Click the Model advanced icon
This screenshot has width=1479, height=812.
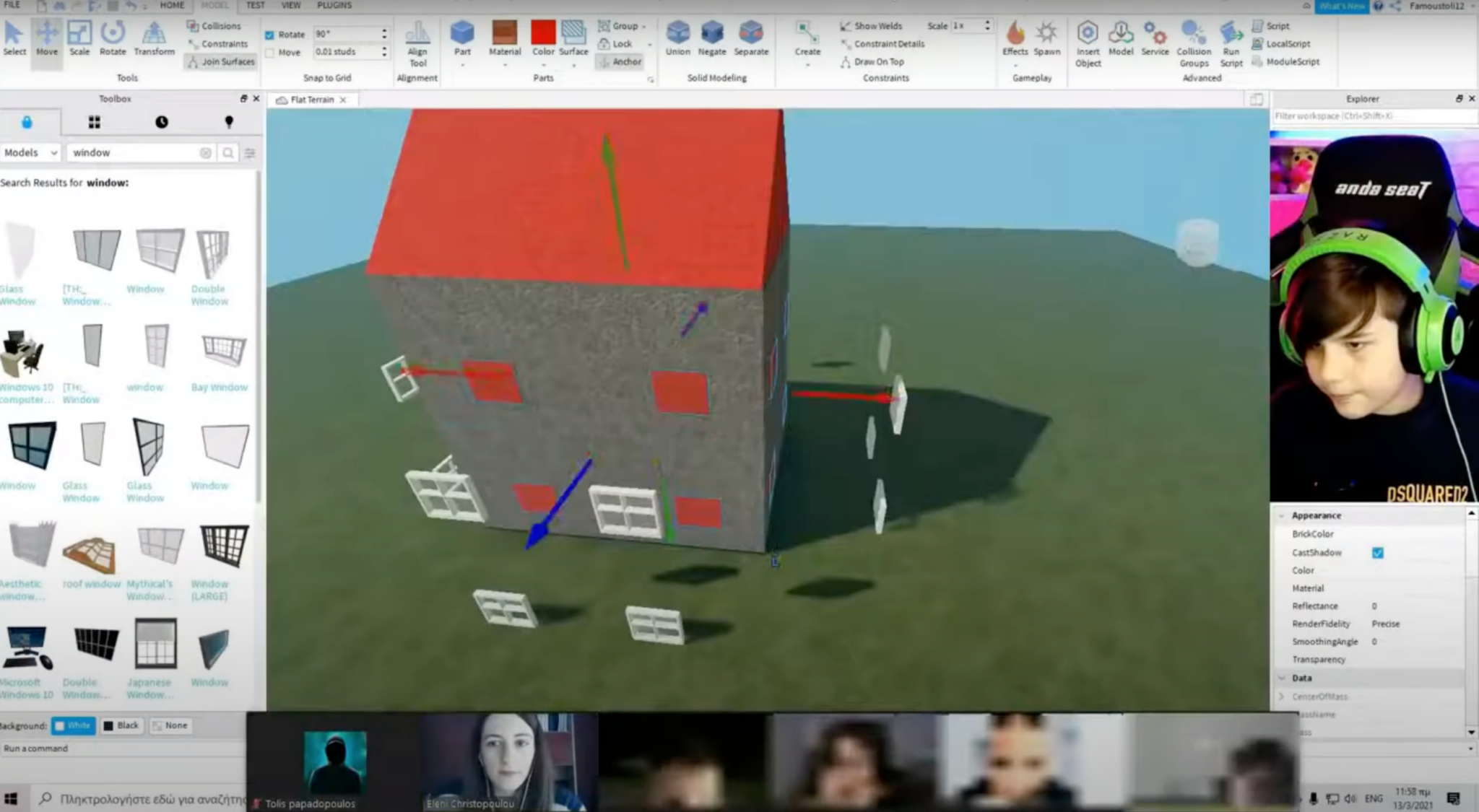[x=1121, y=38]
